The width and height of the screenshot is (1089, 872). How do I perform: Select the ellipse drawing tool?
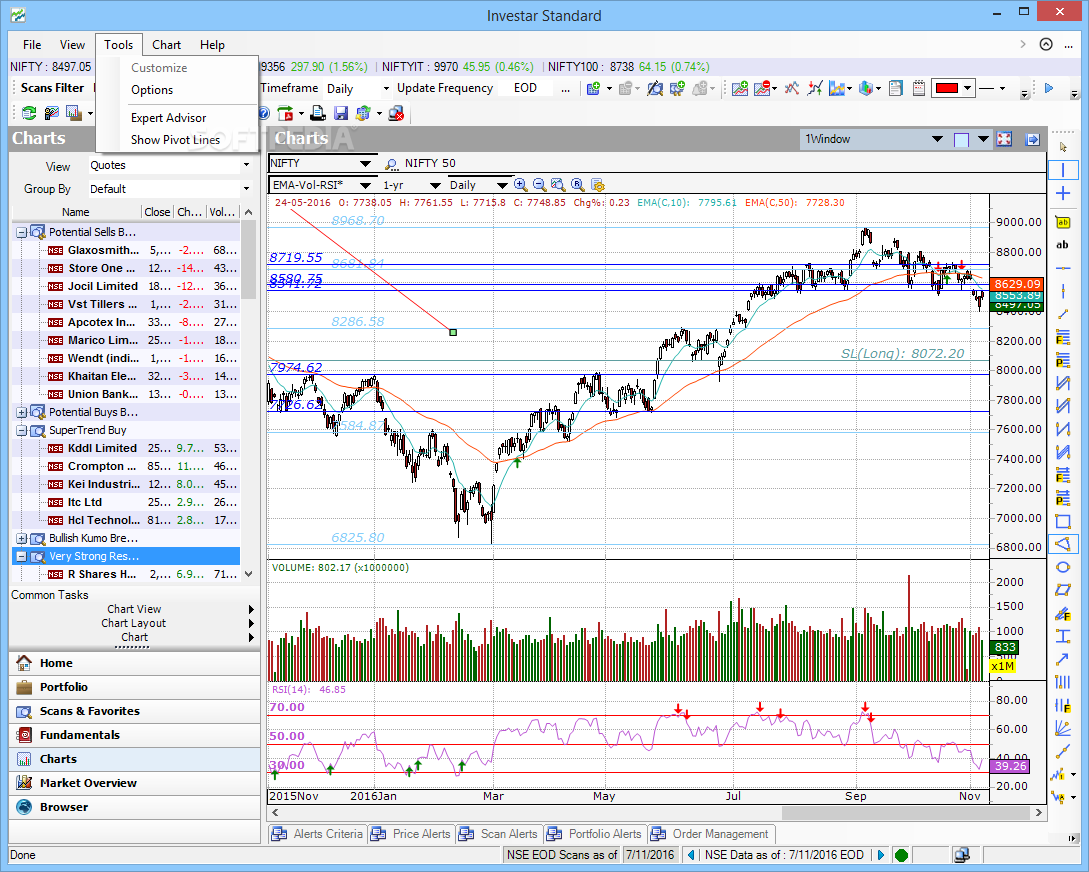1063,567
